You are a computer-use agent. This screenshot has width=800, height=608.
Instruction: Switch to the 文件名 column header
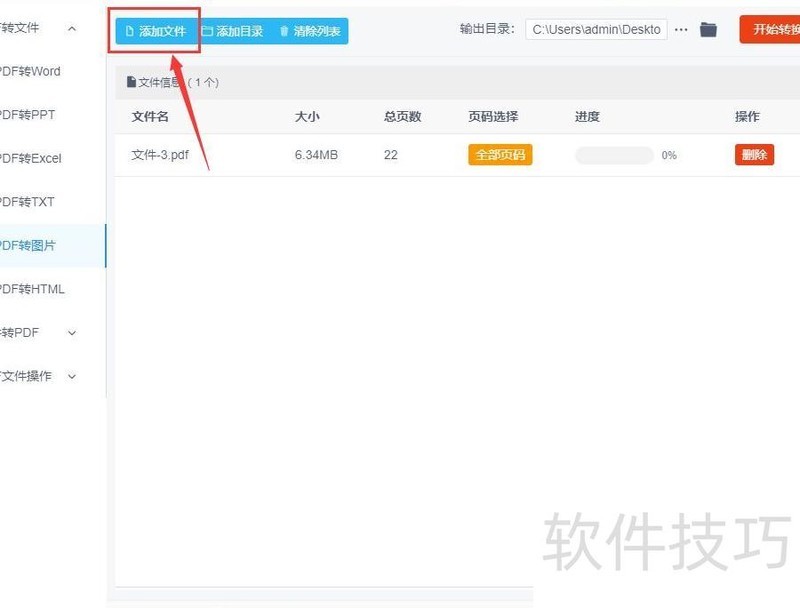(150, 117)
